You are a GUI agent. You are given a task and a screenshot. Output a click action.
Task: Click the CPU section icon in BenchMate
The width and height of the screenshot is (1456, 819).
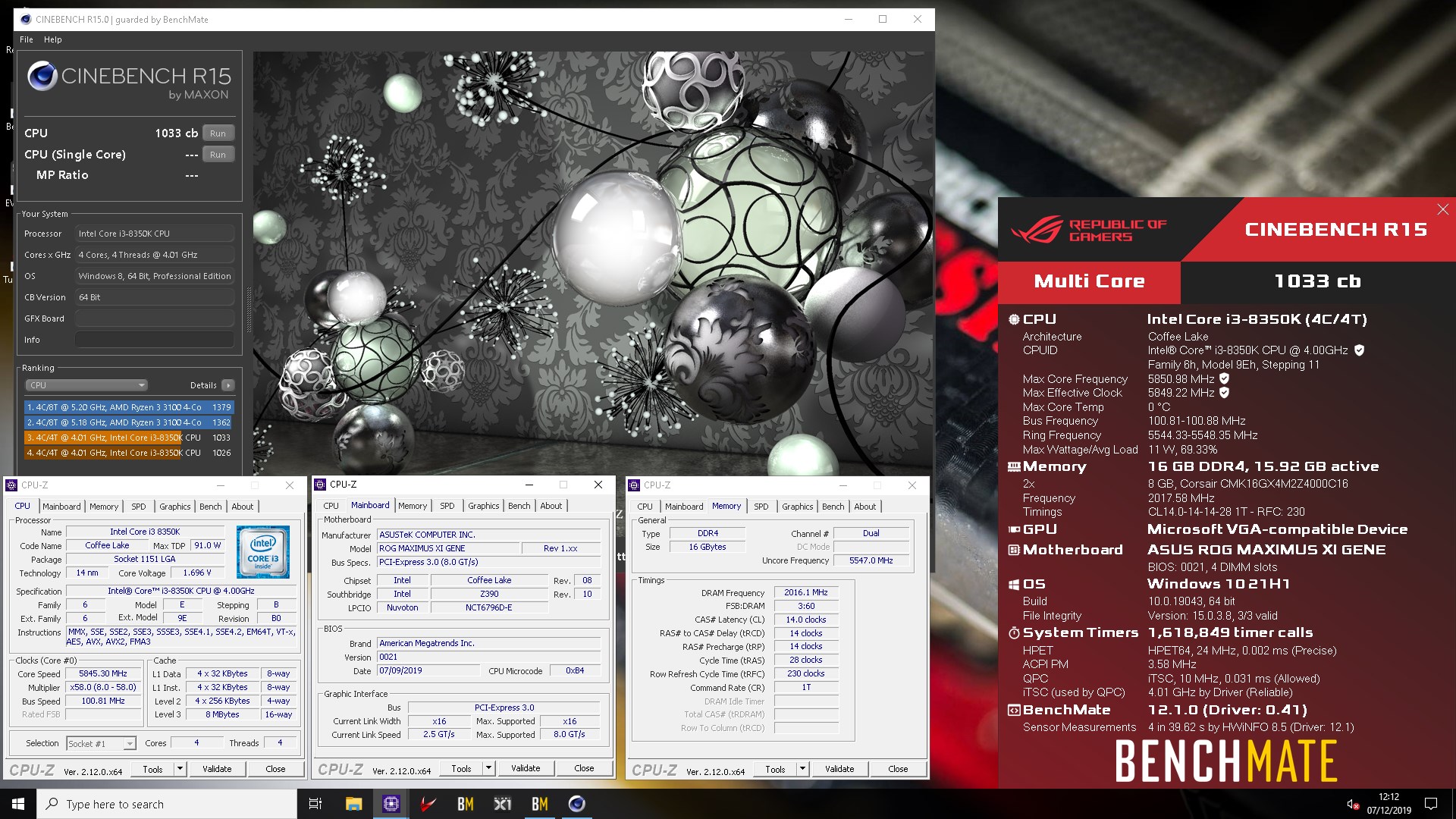click(x=1014, y=319)
